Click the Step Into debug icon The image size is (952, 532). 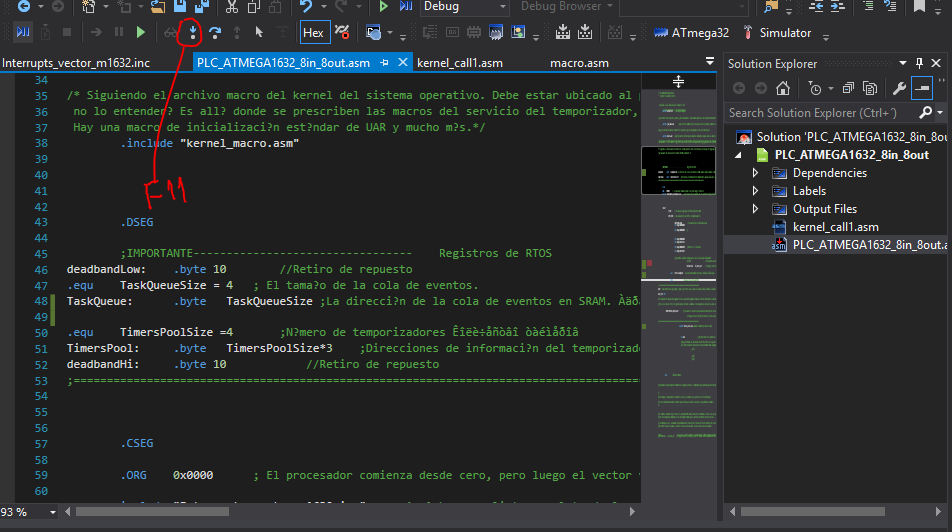coord(192,32)
